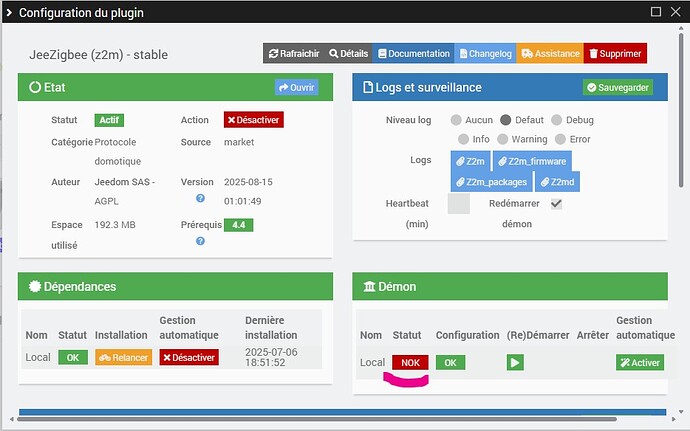The image size is (690, 431).
Task: Open the Documentation page
Action: pyautogui.click(x=413, y=53)
